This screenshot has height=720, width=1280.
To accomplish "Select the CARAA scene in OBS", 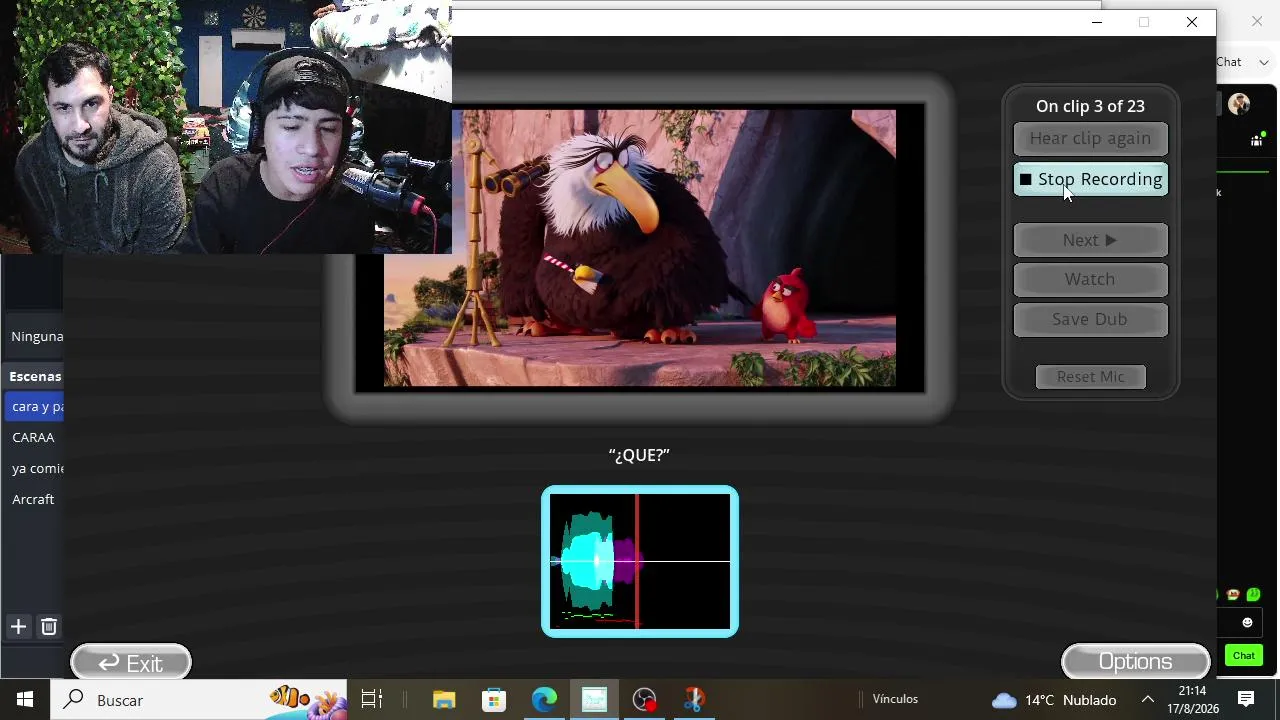I will coord(34,437).
